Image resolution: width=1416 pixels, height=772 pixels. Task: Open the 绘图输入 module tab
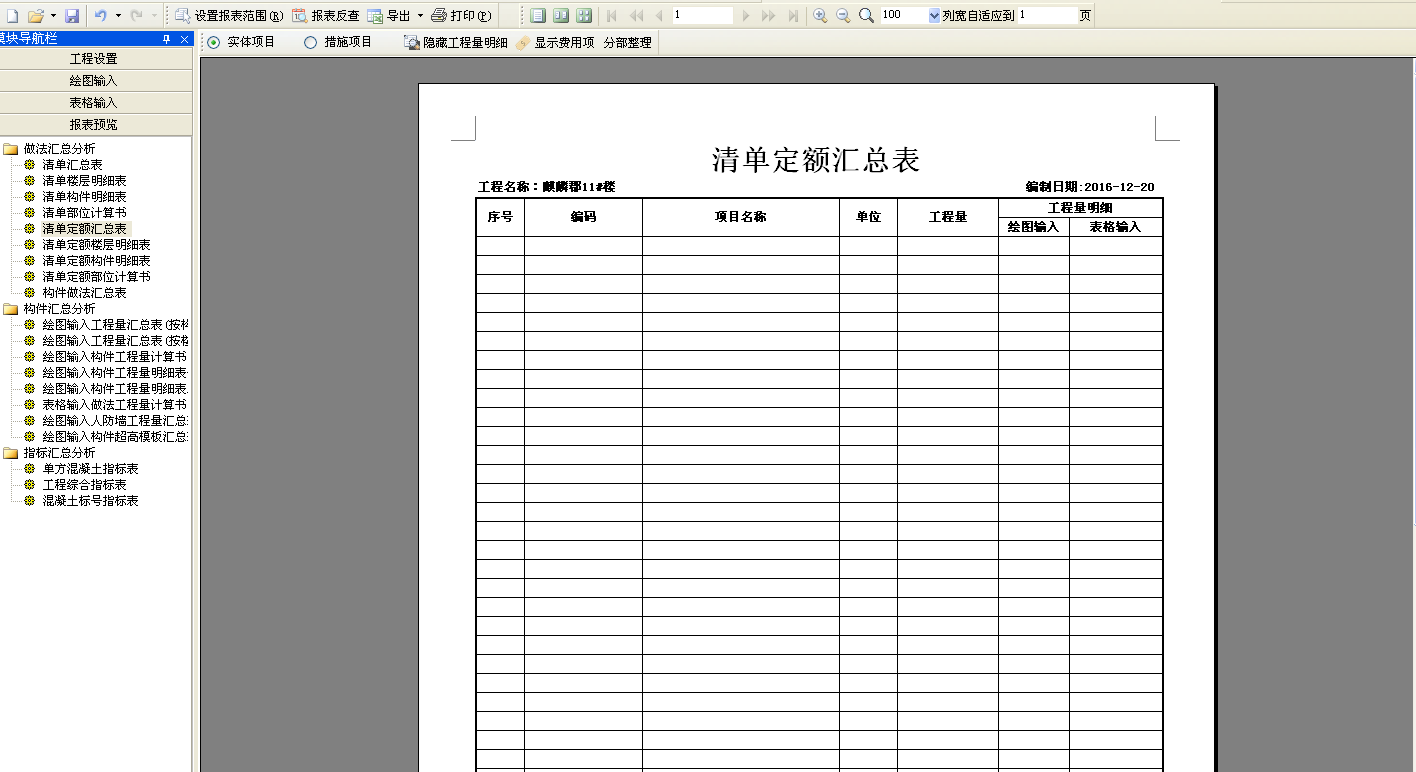click(95, 81)
